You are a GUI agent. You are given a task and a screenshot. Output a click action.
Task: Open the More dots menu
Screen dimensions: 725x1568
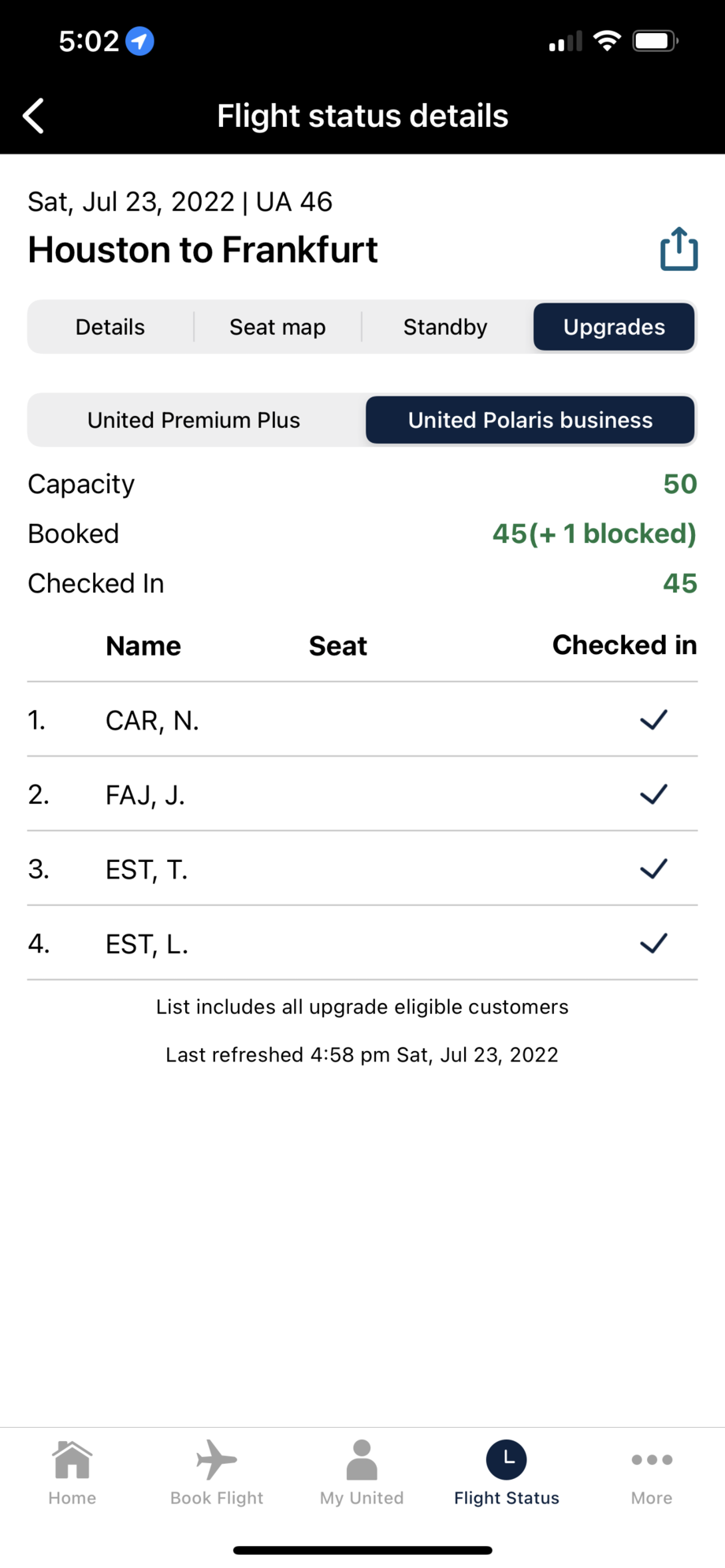[652, 1460]
